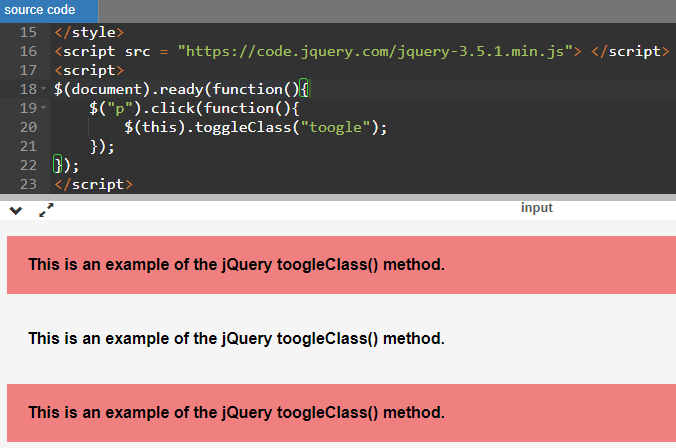Place cursor at highlighted closing brace line 22
Screen dimensions: 676x448
pos(58,165)
